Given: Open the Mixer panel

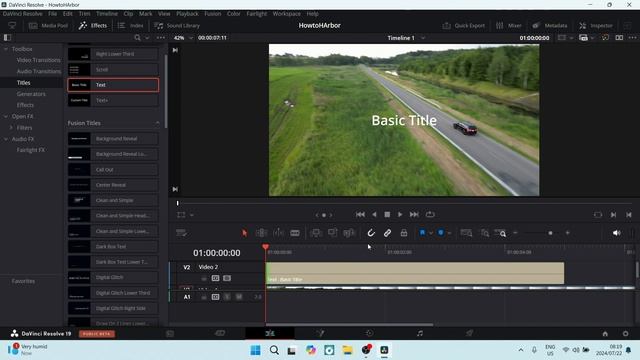Looking at the screenshot, I should [509, 25].
